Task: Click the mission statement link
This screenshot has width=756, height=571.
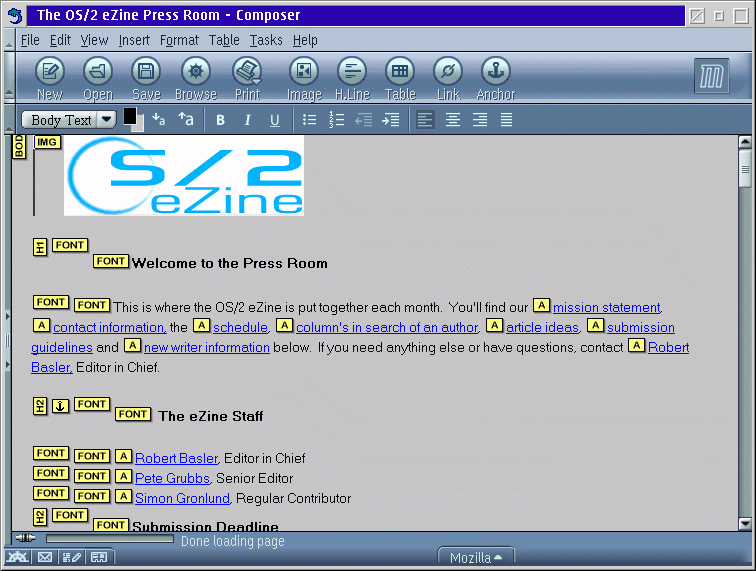Action: pos(607,307)
